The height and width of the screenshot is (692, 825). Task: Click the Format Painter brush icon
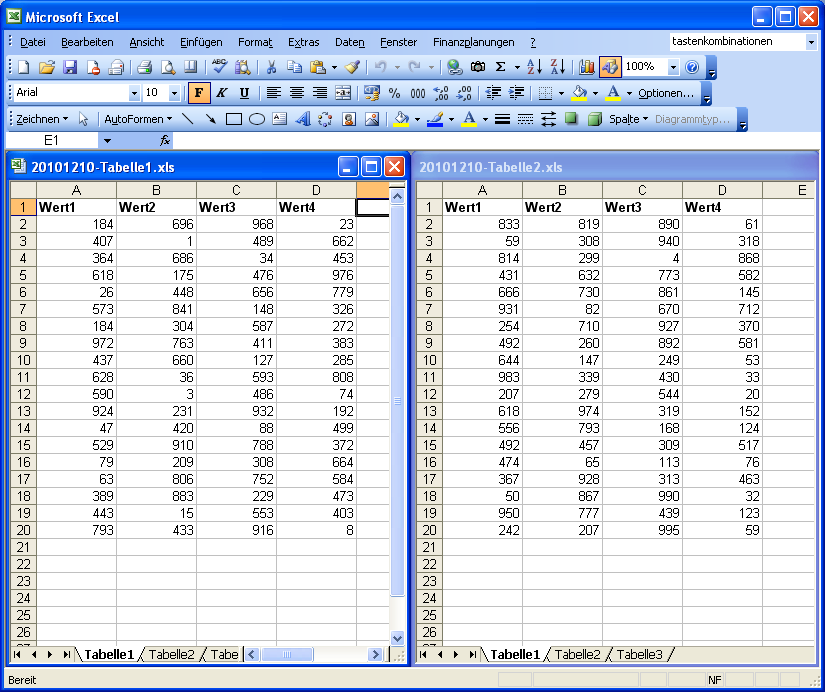[352, 67]
